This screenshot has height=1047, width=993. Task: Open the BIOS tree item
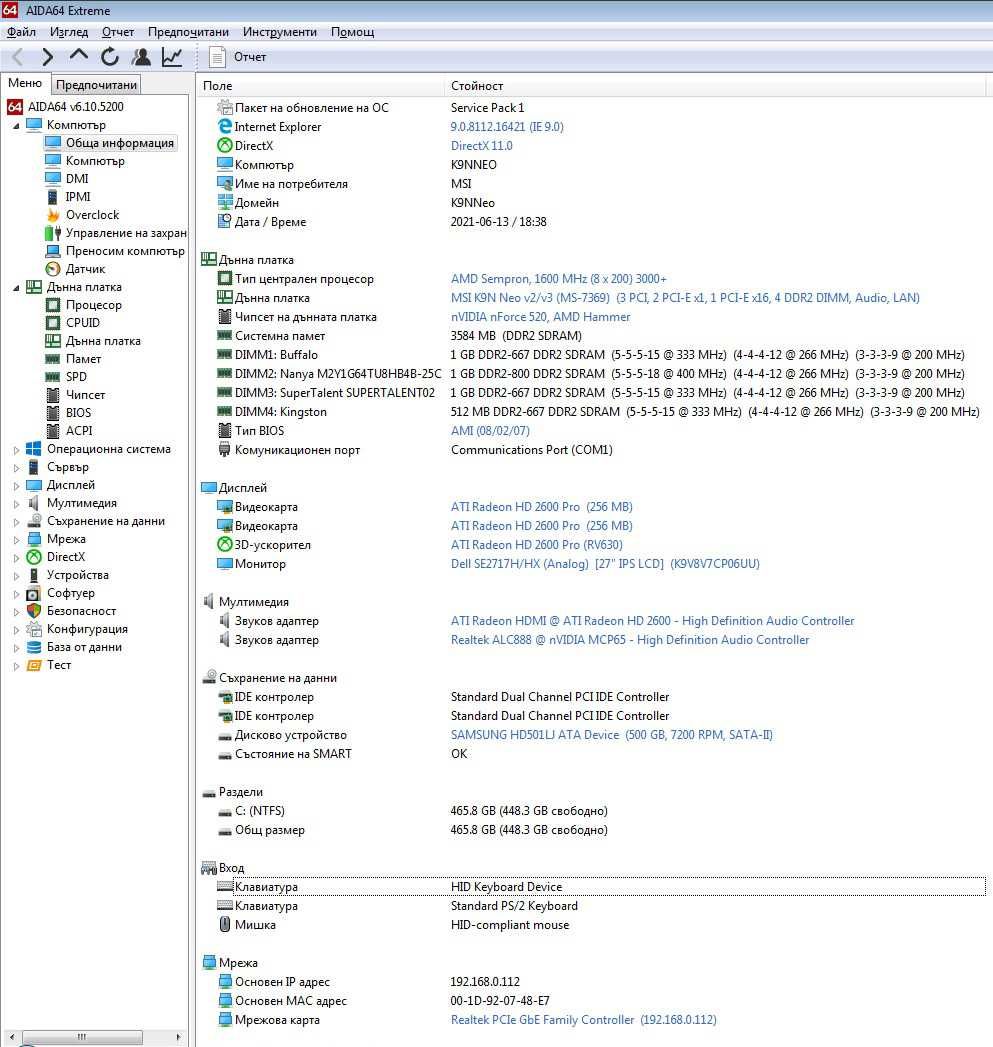pyautogui.click(x=78, y=413)
